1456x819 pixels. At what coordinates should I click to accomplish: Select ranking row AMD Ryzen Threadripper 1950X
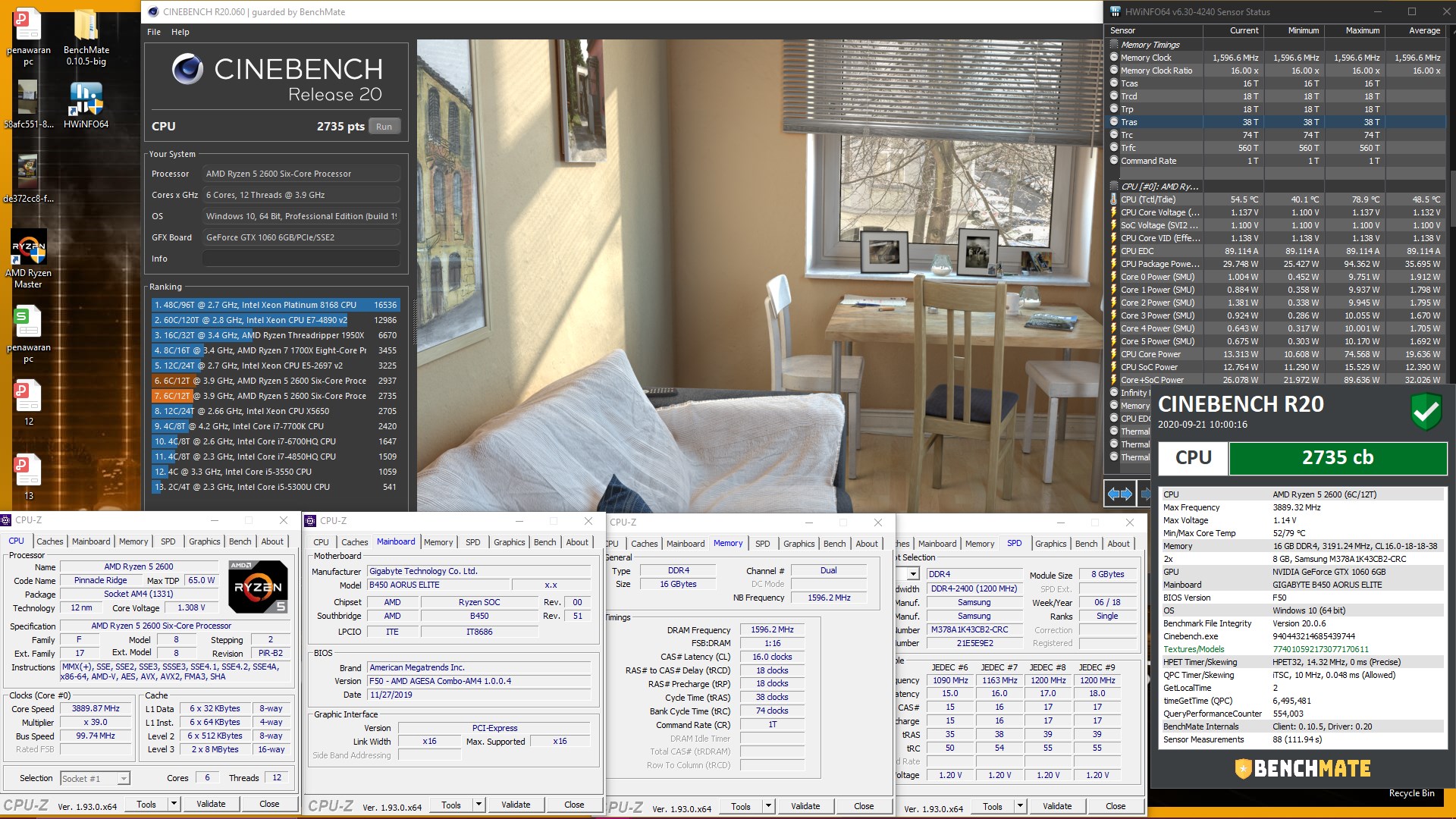click(275, 335)
